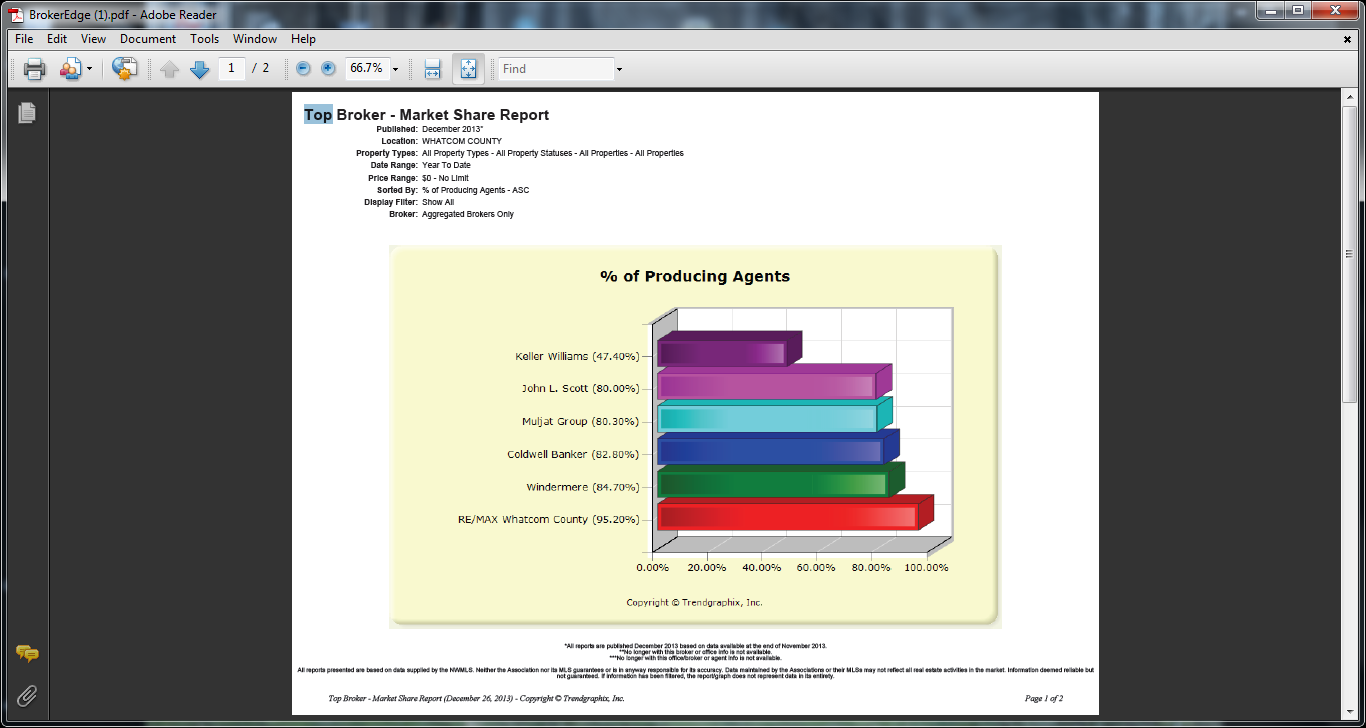Click the collaborate/share icon in toolbar
Viewport: 1366px width, 728px height.
click(x=70, y=69)
